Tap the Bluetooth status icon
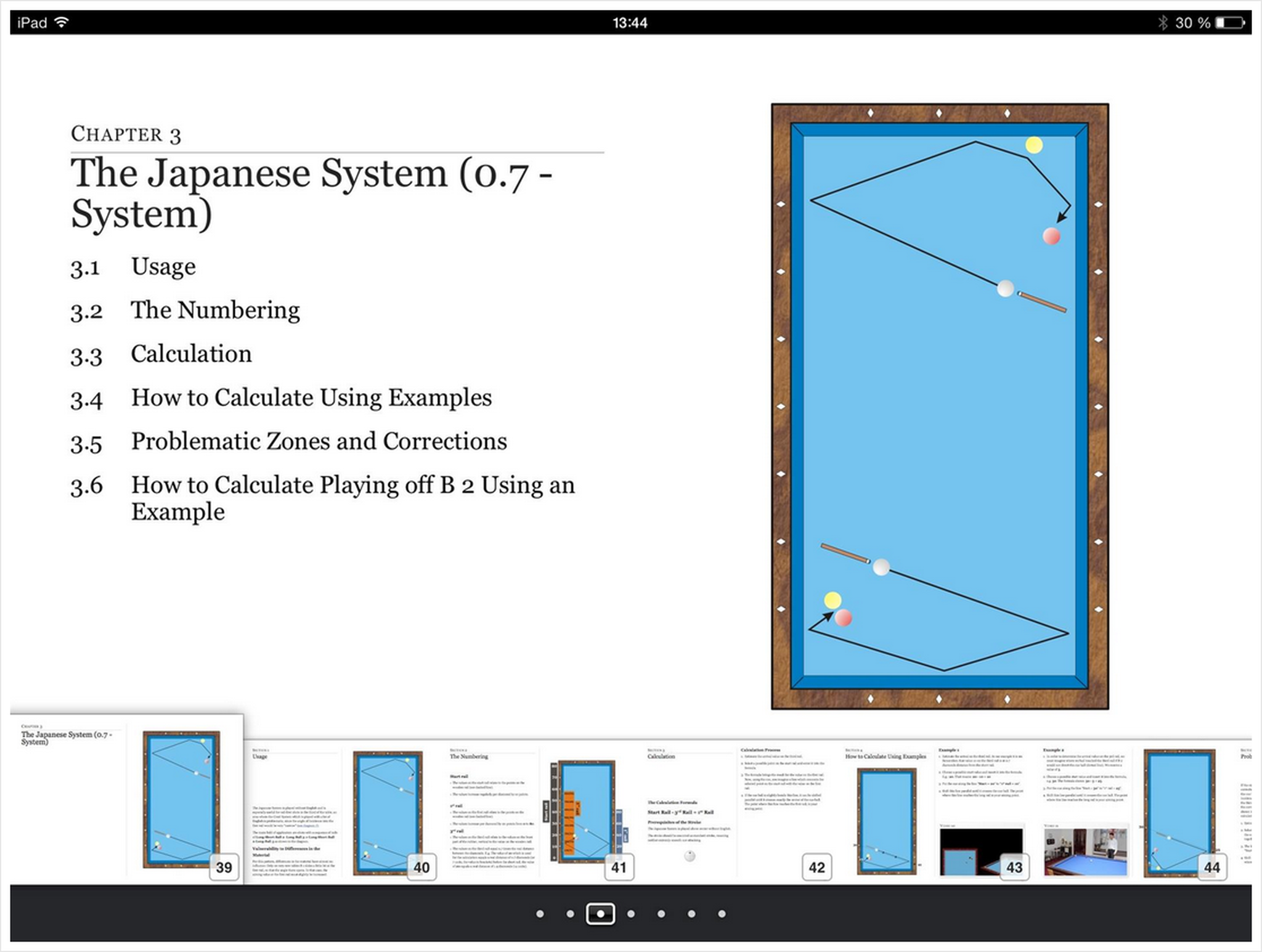 tap(1162, 23)
